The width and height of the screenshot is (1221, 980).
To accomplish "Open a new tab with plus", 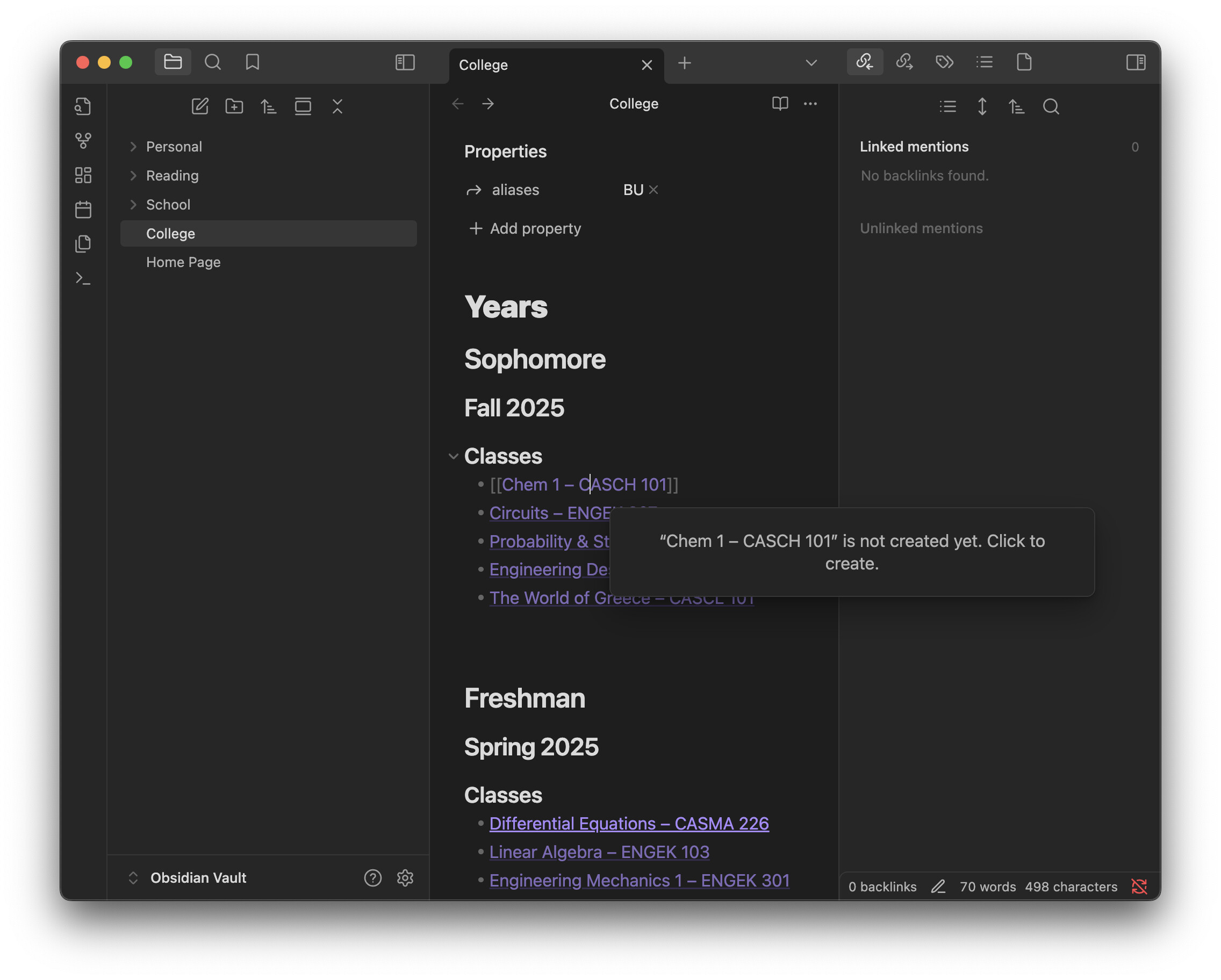I will 685,63.
